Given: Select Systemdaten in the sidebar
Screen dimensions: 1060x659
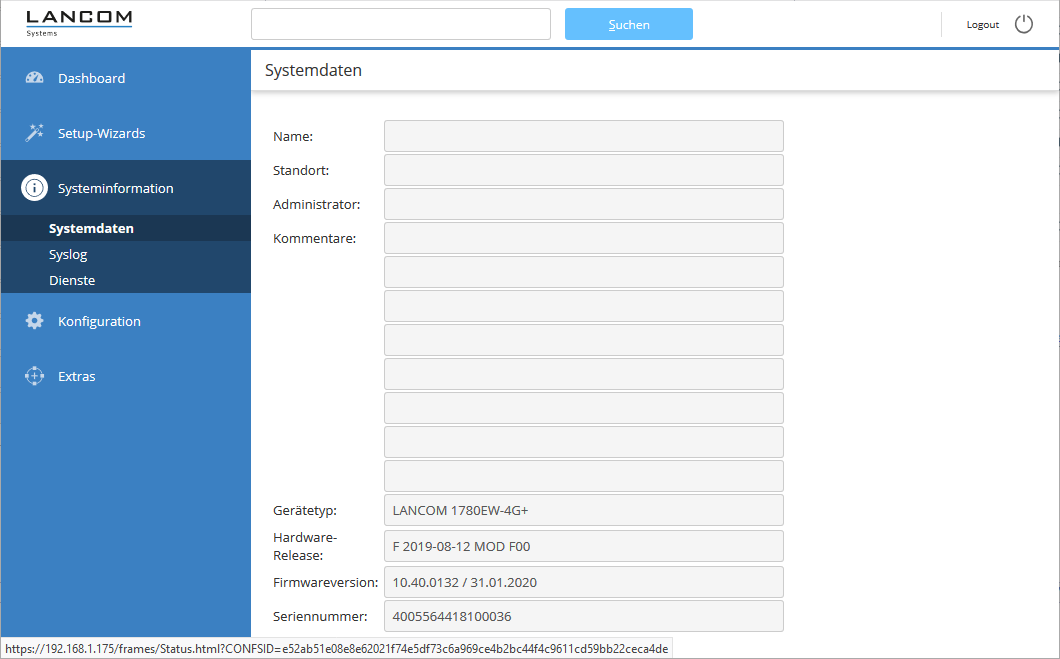Looking at the screenshot, I should point(91,229).
